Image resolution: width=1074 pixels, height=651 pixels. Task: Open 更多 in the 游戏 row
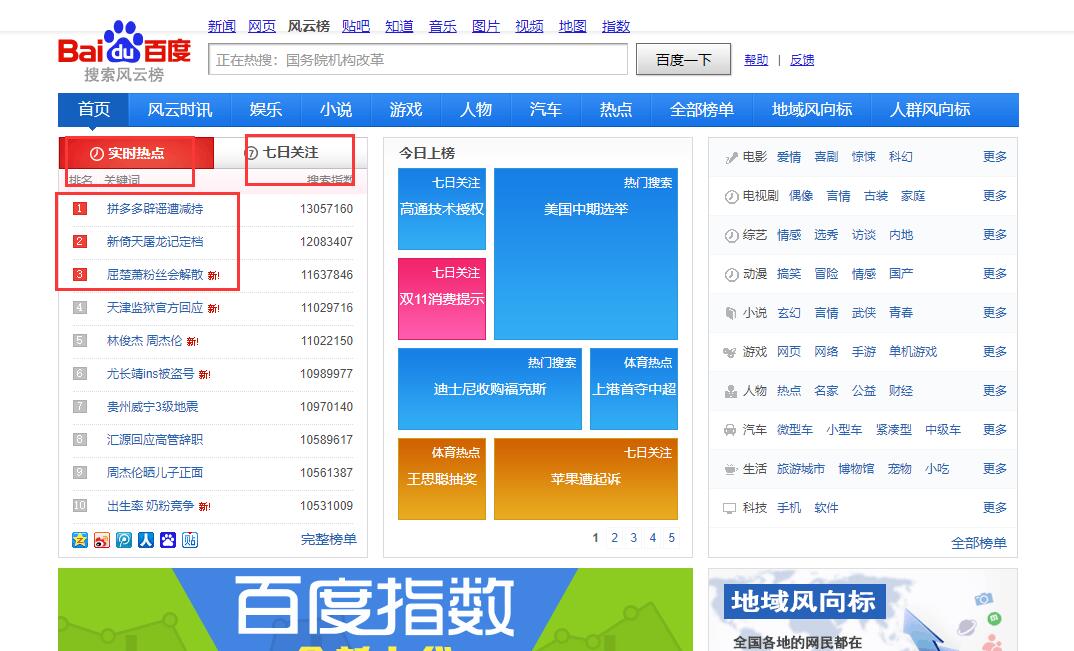coord(995,352)
